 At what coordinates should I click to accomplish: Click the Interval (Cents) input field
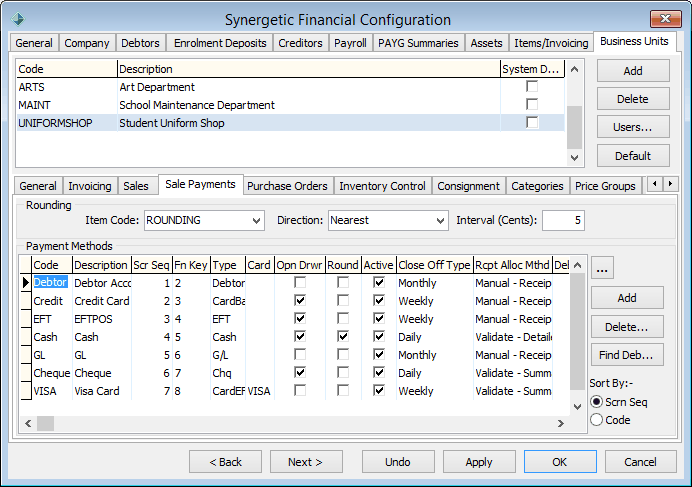563,220
